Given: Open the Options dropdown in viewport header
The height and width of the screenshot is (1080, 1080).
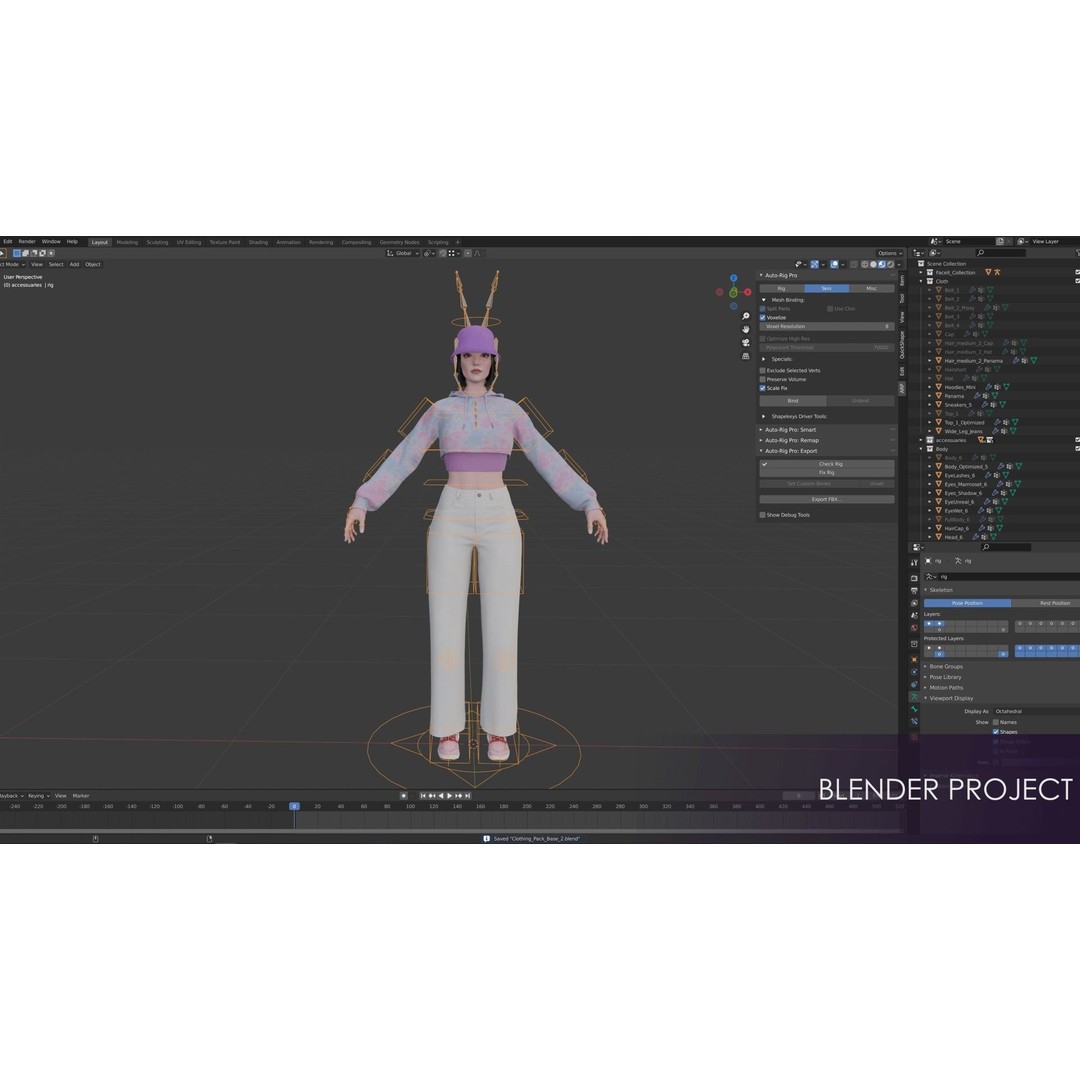Looking at the screenshot, I should tap(889, 253).
